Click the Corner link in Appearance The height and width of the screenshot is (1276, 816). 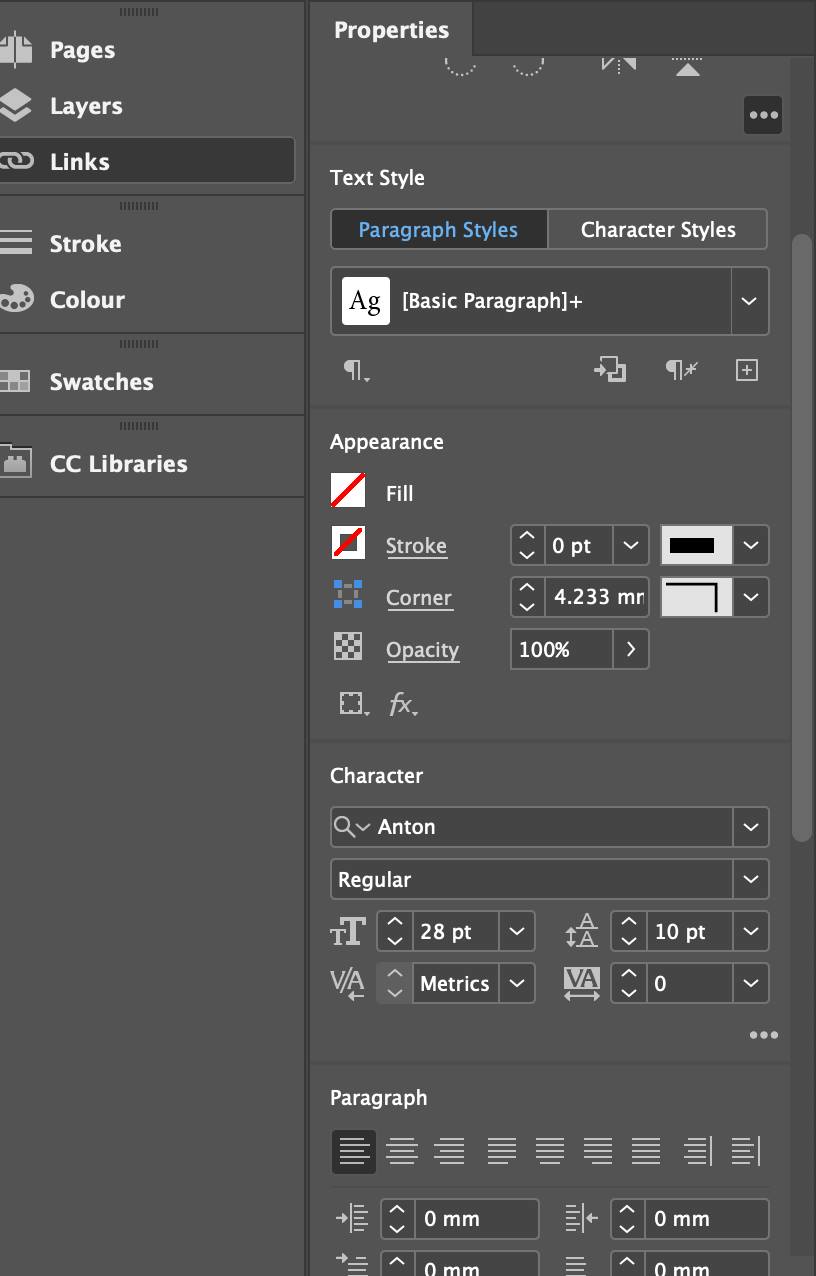[419, 598]
